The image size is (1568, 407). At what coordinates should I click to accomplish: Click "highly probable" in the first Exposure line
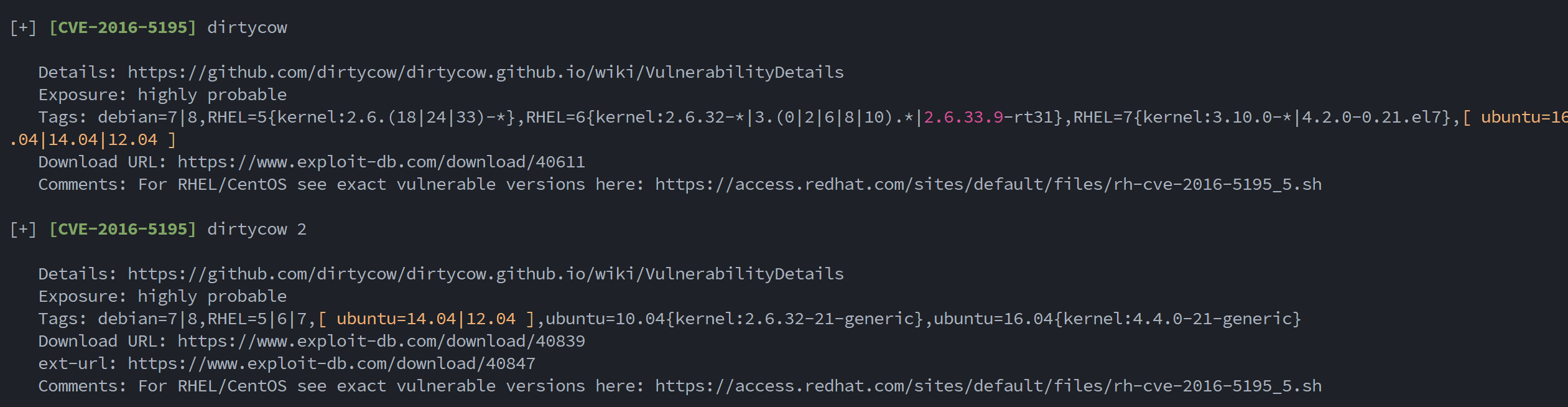coord(212,95)
